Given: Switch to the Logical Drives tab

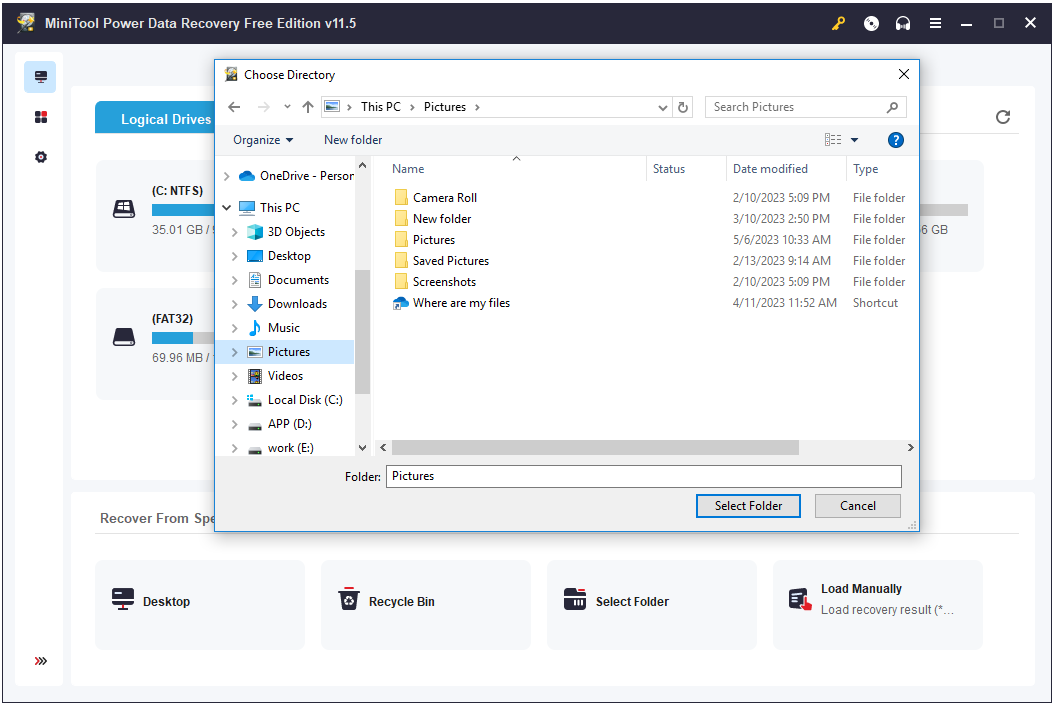Looking at the screenshot, I should 165,119.
